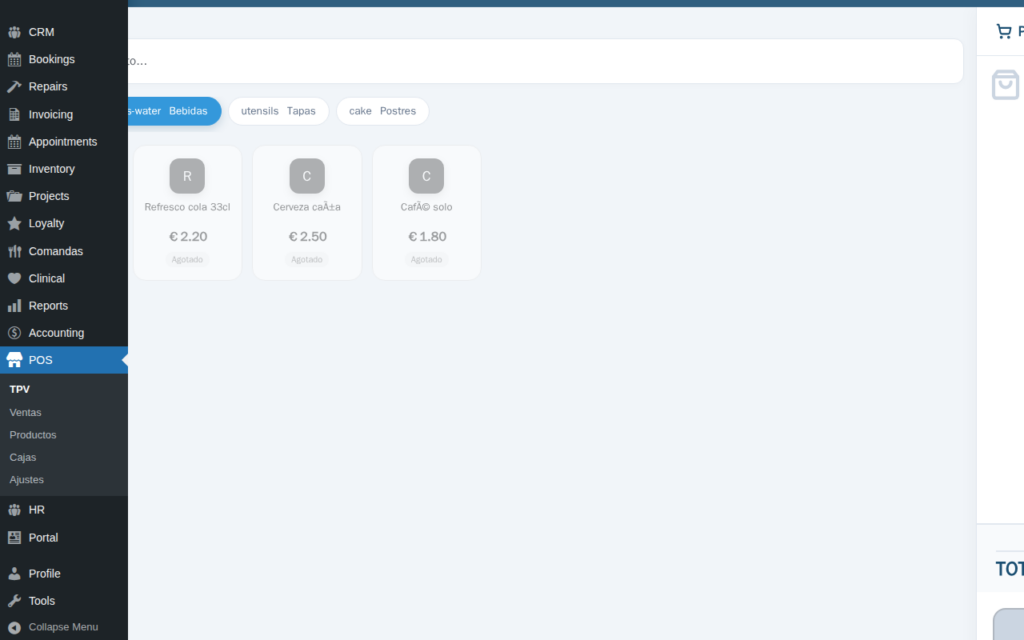Open the Cajas link
Screen dimensions: 1024x640
pos(24,457)
